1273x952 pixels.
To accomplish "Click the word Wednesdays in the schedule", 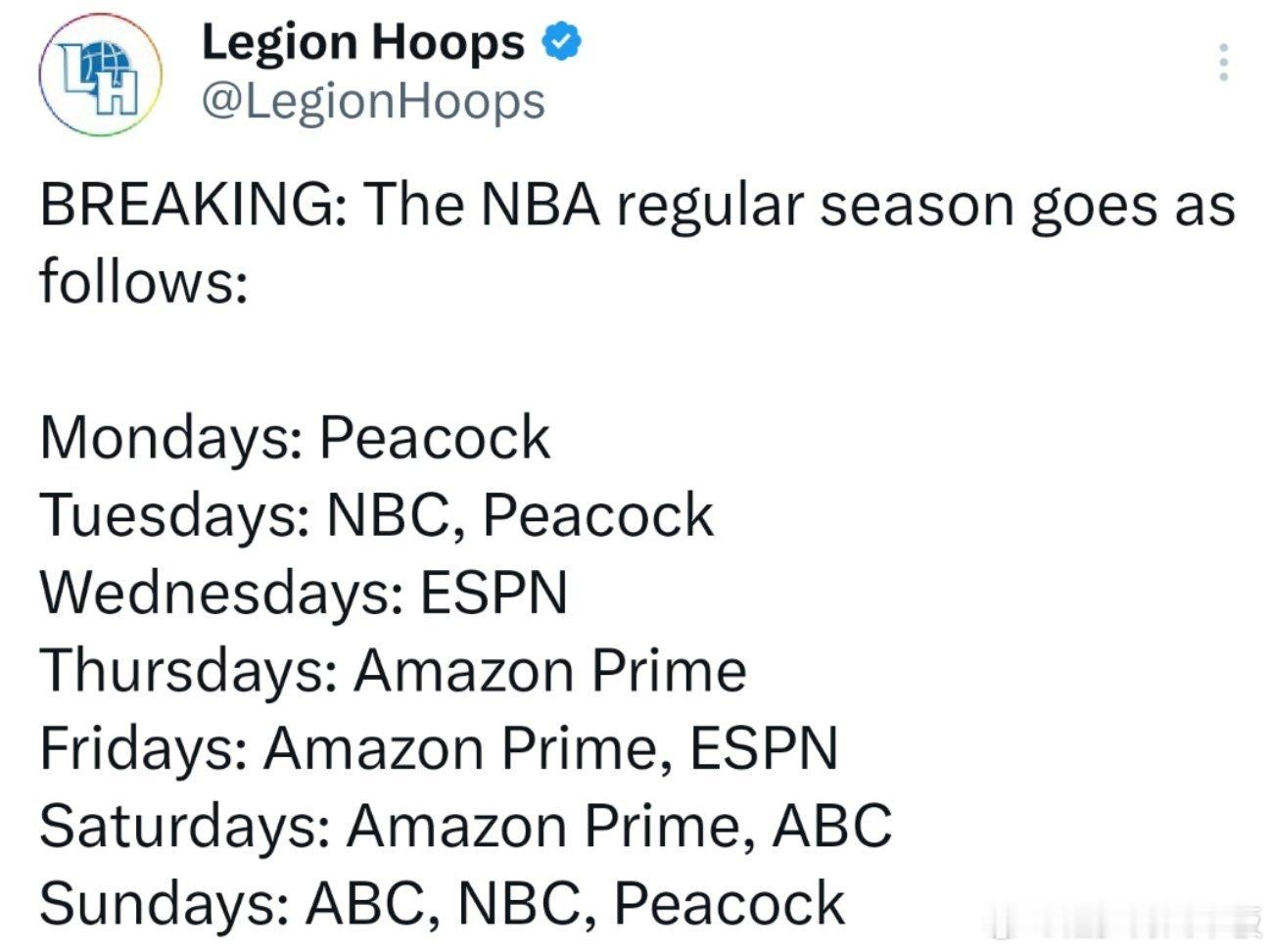I will coord(220,594).
